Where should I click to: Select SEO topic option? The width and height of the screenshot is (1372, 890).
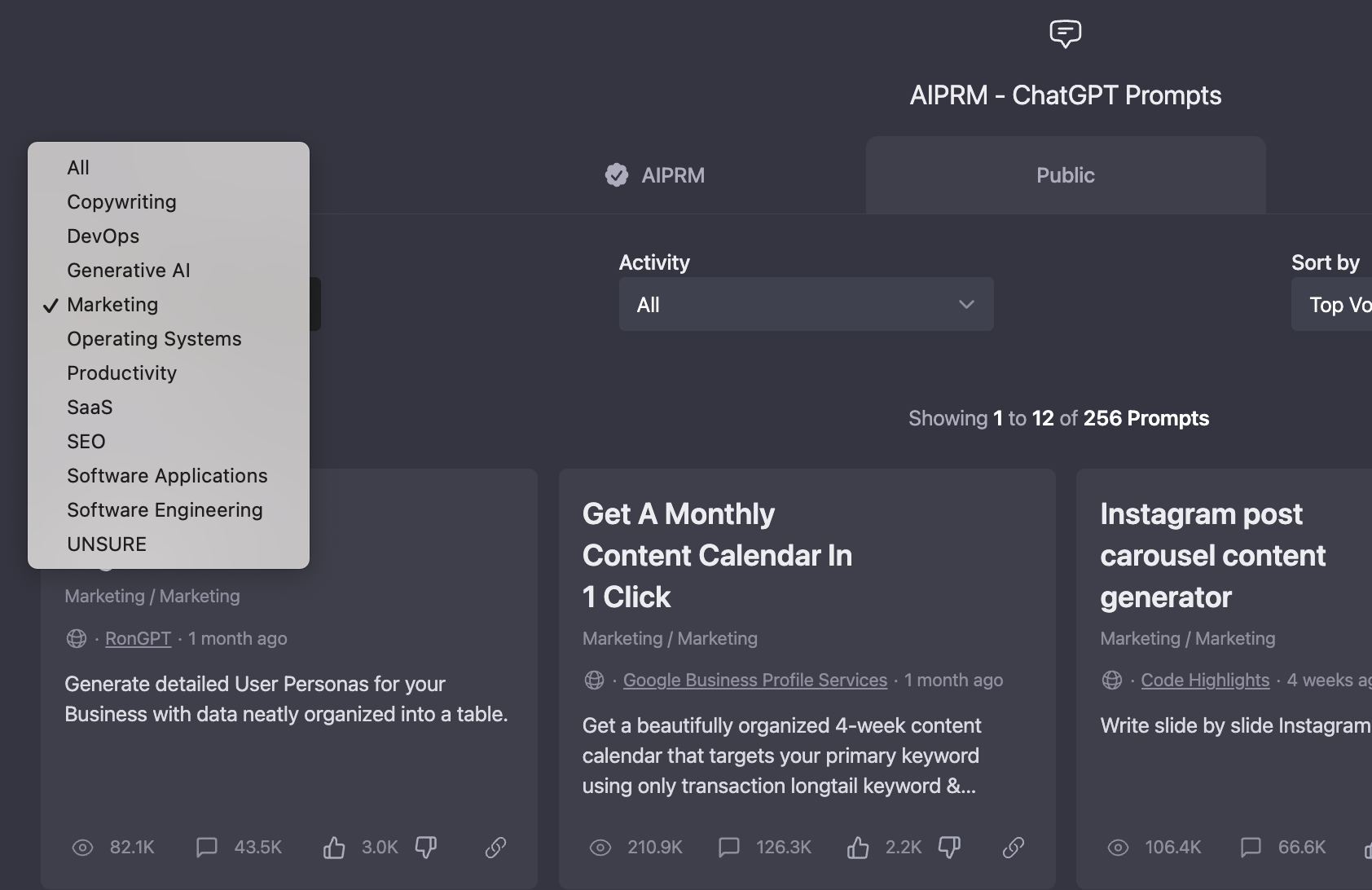(169, 441)
